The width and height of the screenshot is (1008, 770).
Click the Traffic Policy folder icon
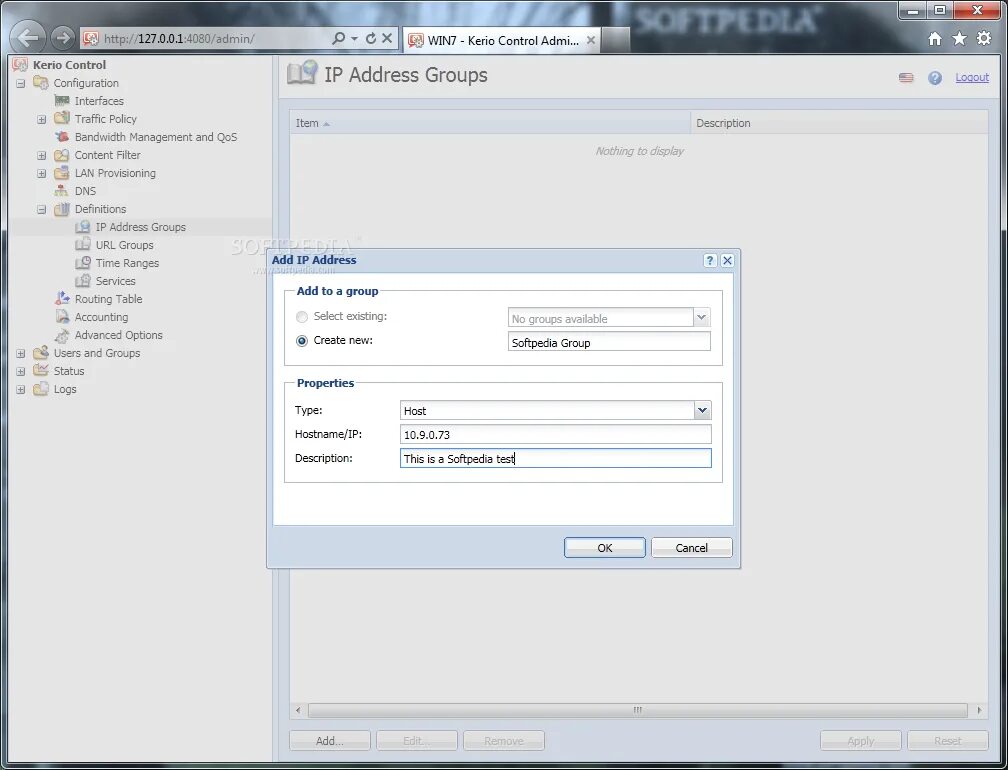pyautogui.click(x=62, y=118)
